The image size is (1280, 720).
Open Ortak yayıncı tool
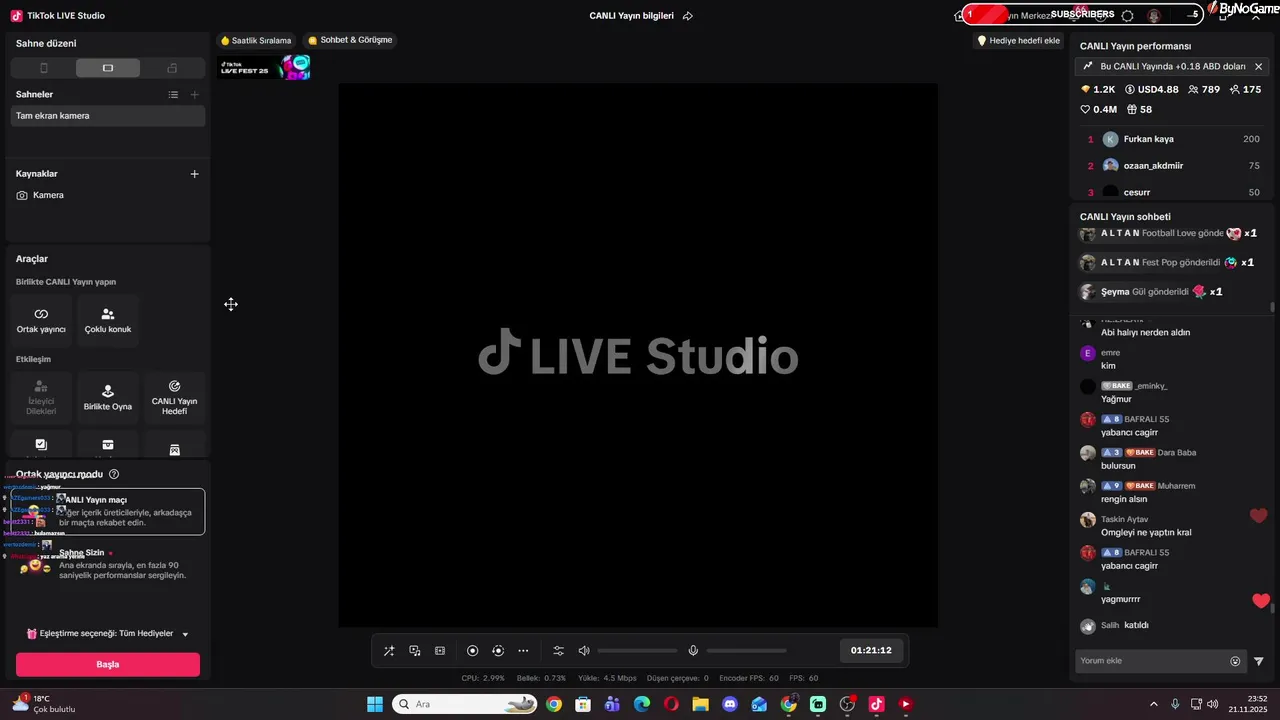click(x=41, y=321)
